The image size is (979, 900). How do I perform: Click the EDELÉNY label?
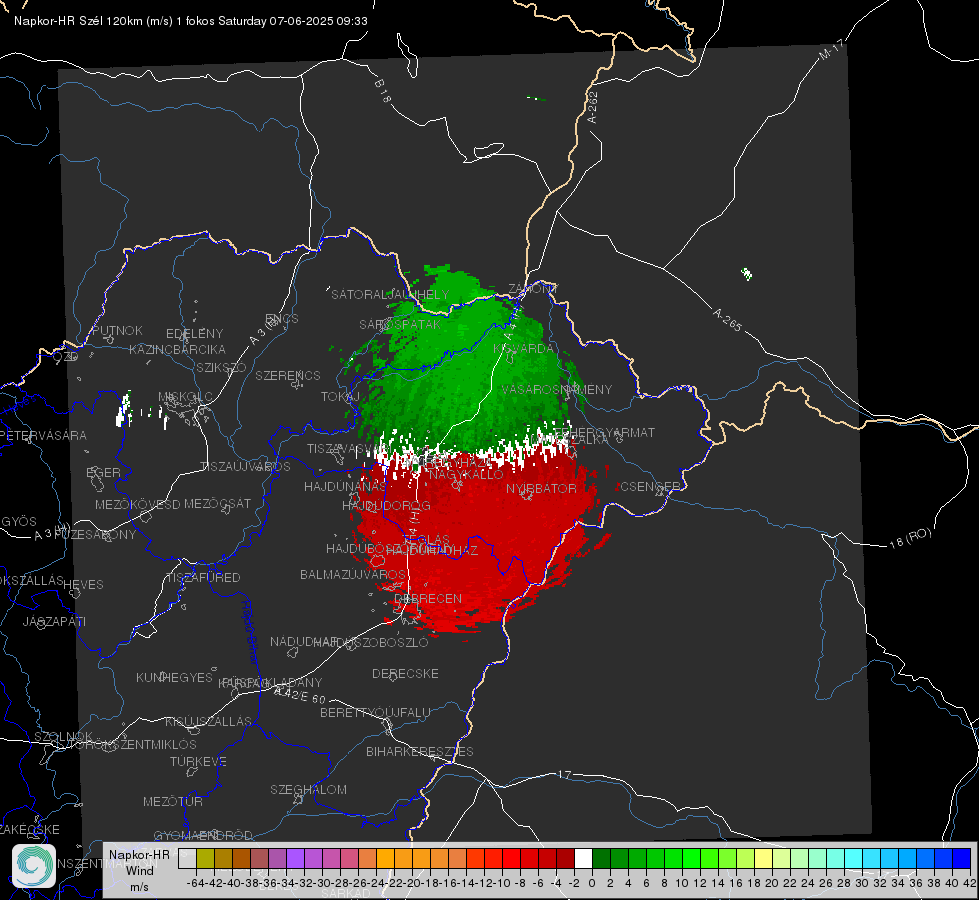point(194,334)
